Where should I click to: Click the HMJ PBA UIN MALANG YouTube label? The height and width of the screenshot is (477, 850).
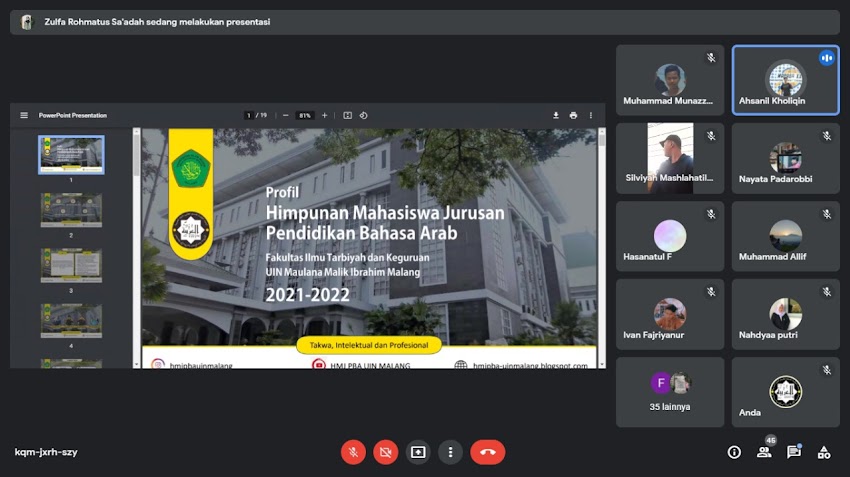370,366
